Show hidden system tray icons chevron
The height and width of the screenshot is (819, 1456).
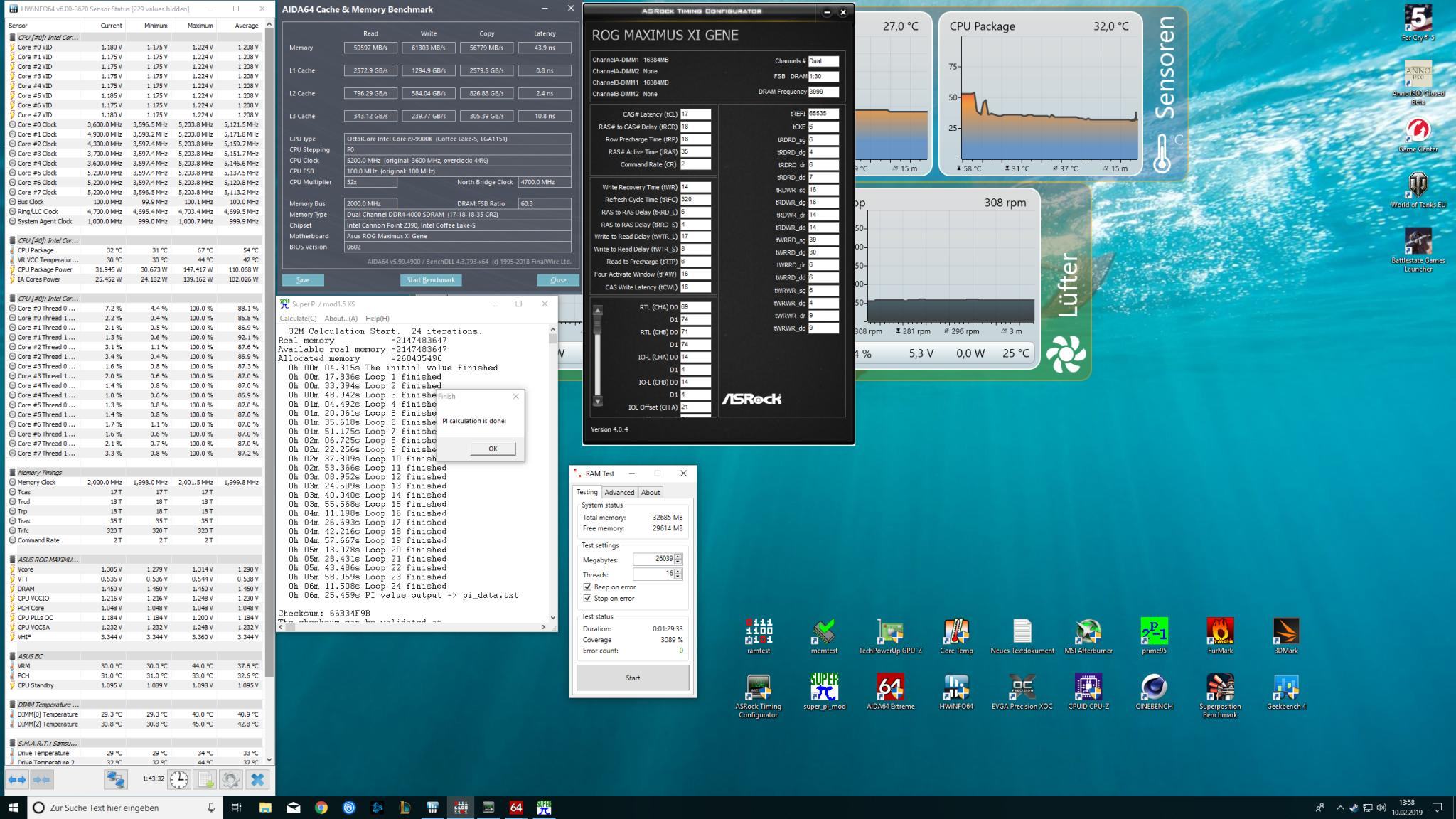coord(1340,808)
